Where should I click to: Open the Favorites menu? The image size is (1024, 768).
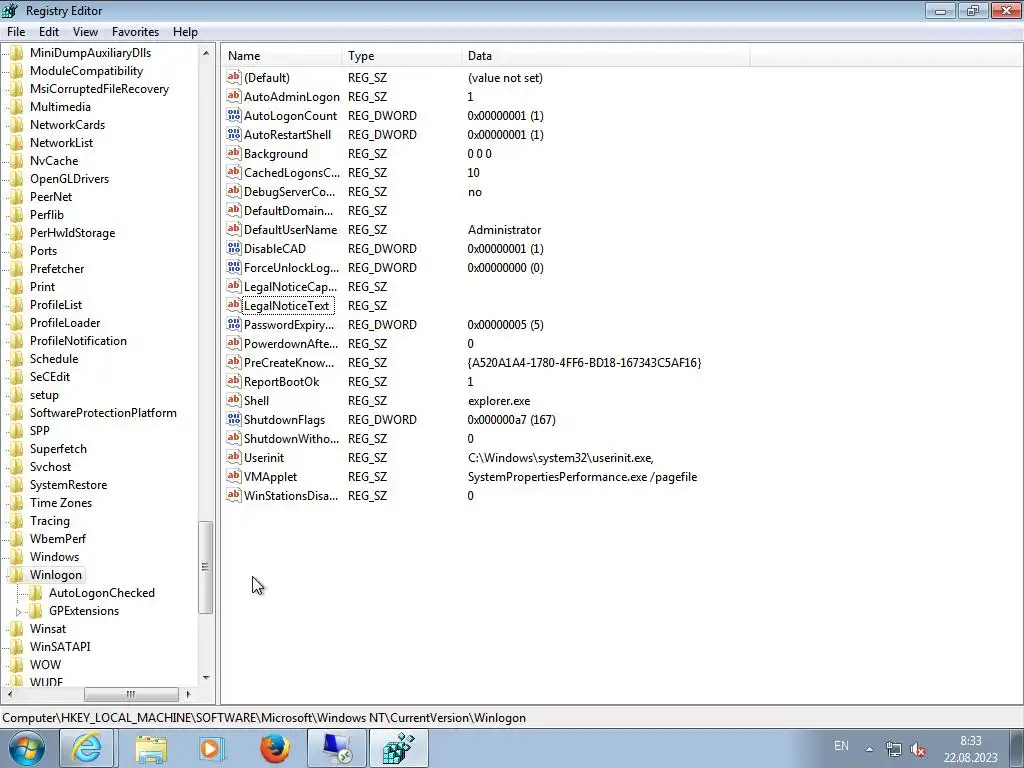click(135, 32)
